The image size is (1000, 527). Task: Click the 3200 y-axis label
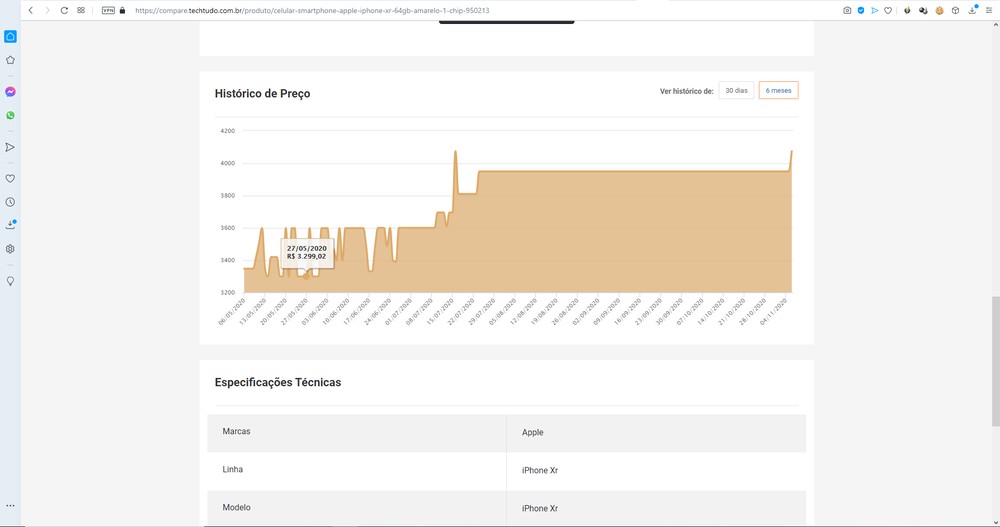[x=228, y=293]
